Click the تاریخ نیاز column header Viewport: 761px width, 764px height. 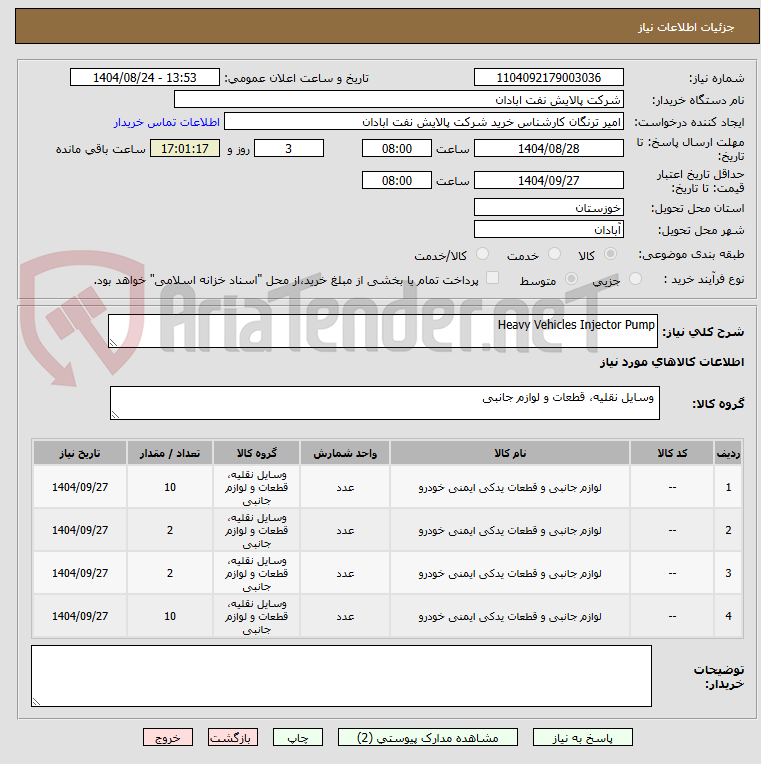click(80, 453)
